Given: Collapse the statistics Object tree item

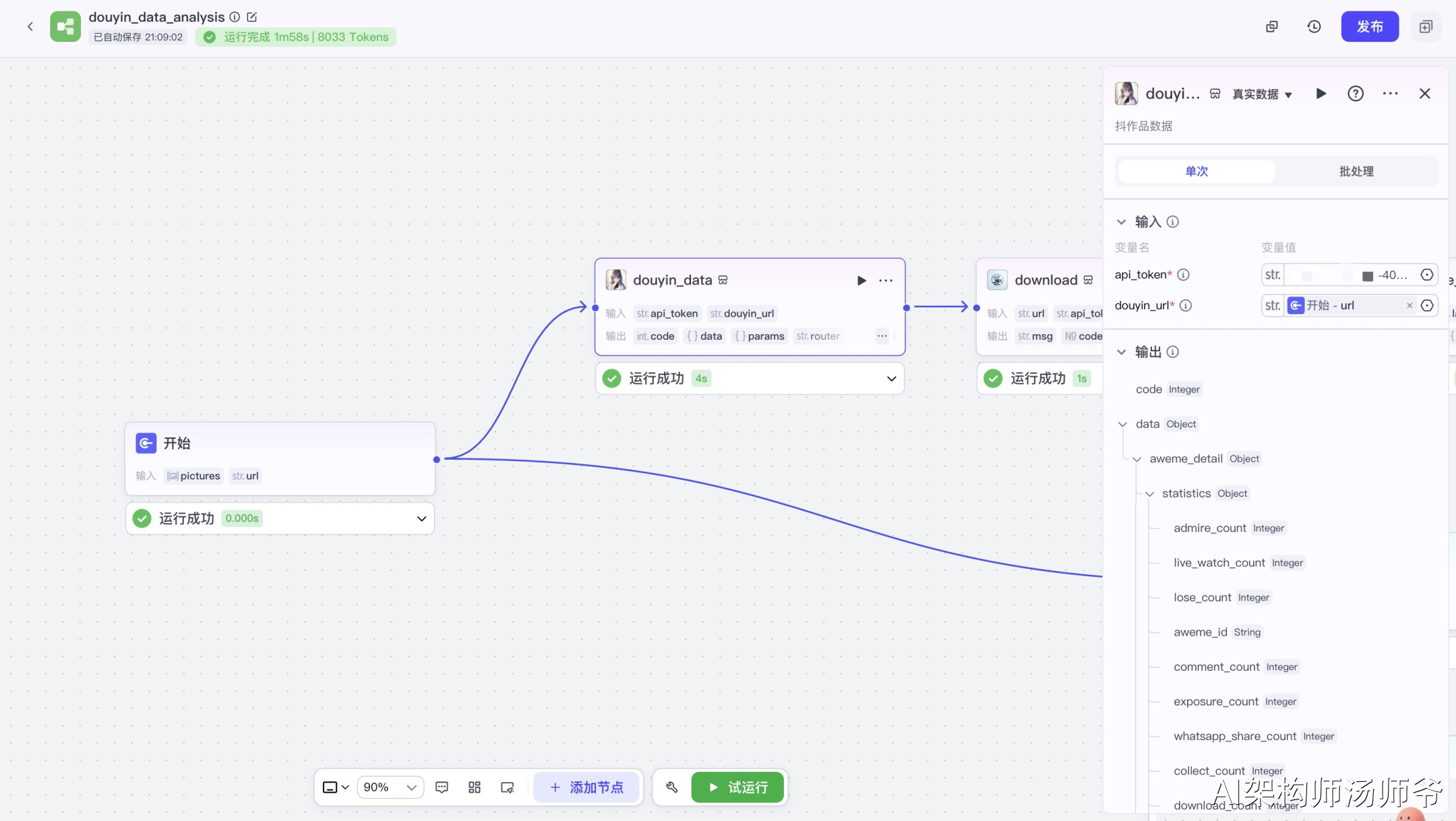Looking at the screenshot, I should pyautogui.click(x=1150, y=494).
